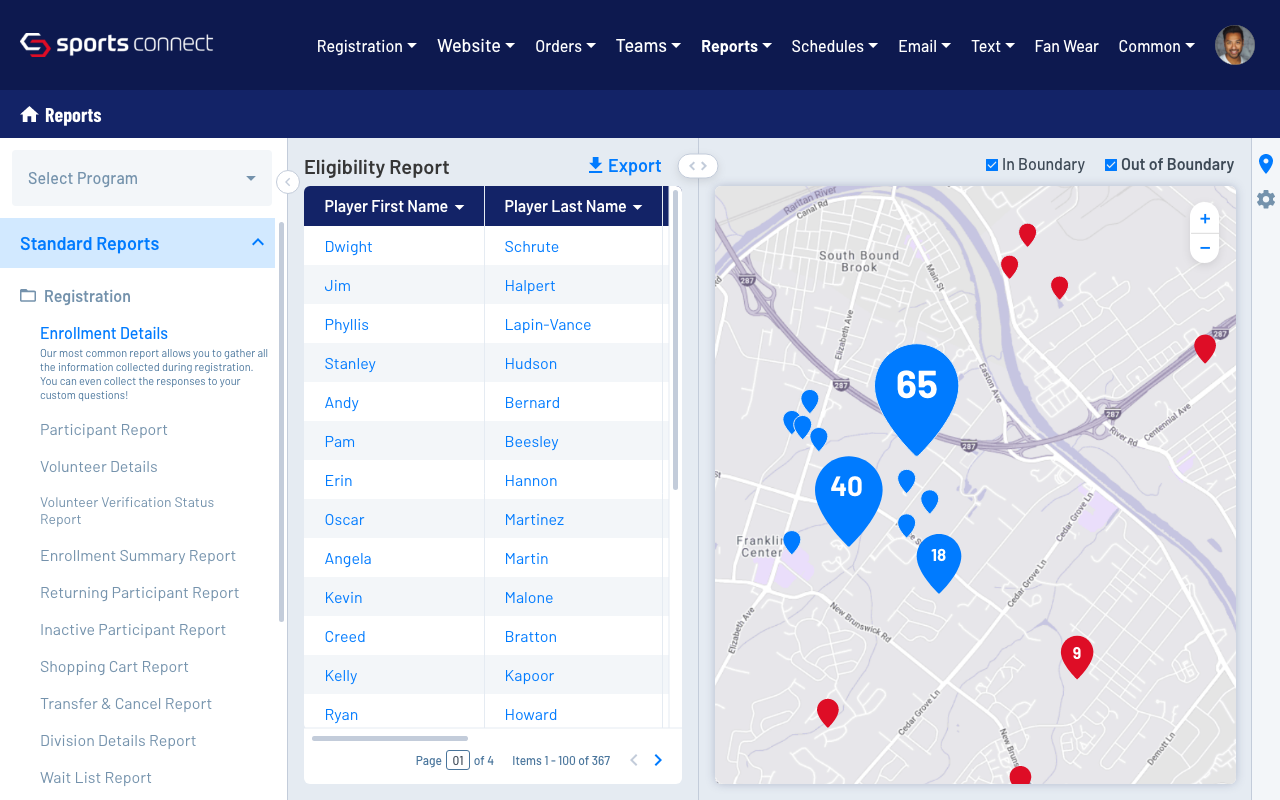Open Returning Participant Report
Viewport: 1280px width, 800px height.
coord(140,592)
